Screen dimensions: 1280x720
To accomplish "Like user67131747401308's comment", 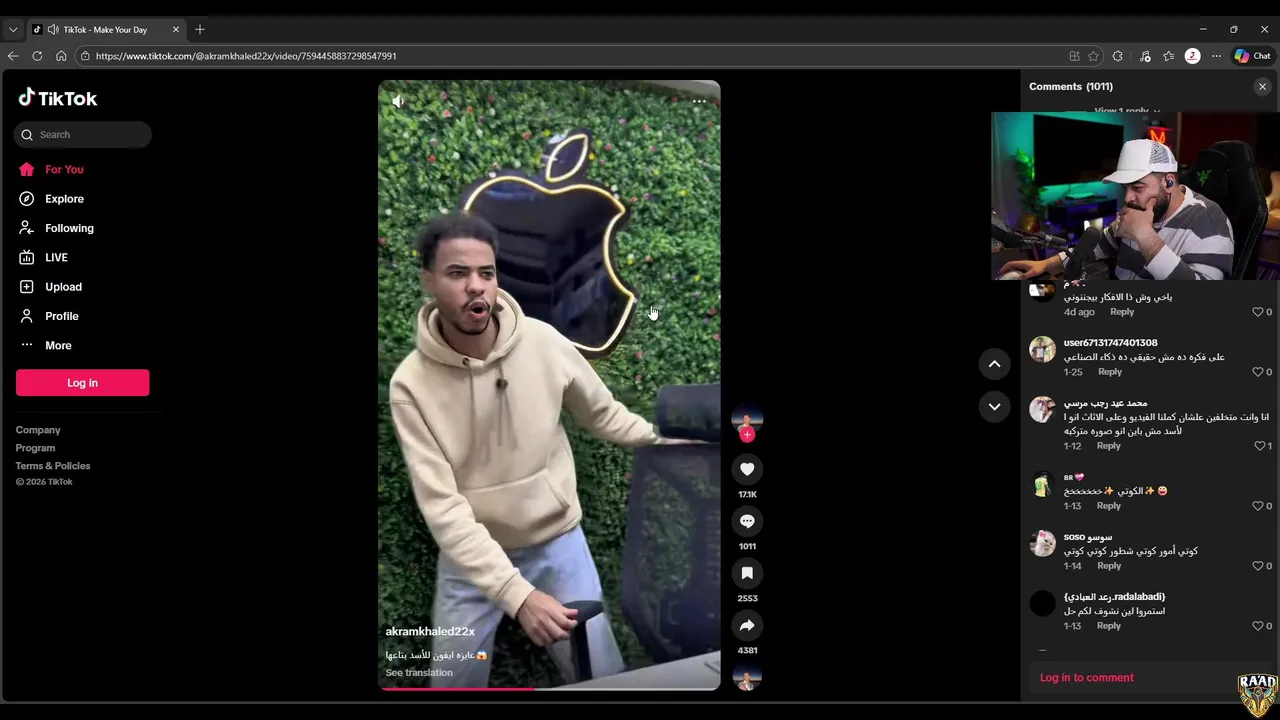I will [1258, 372].
